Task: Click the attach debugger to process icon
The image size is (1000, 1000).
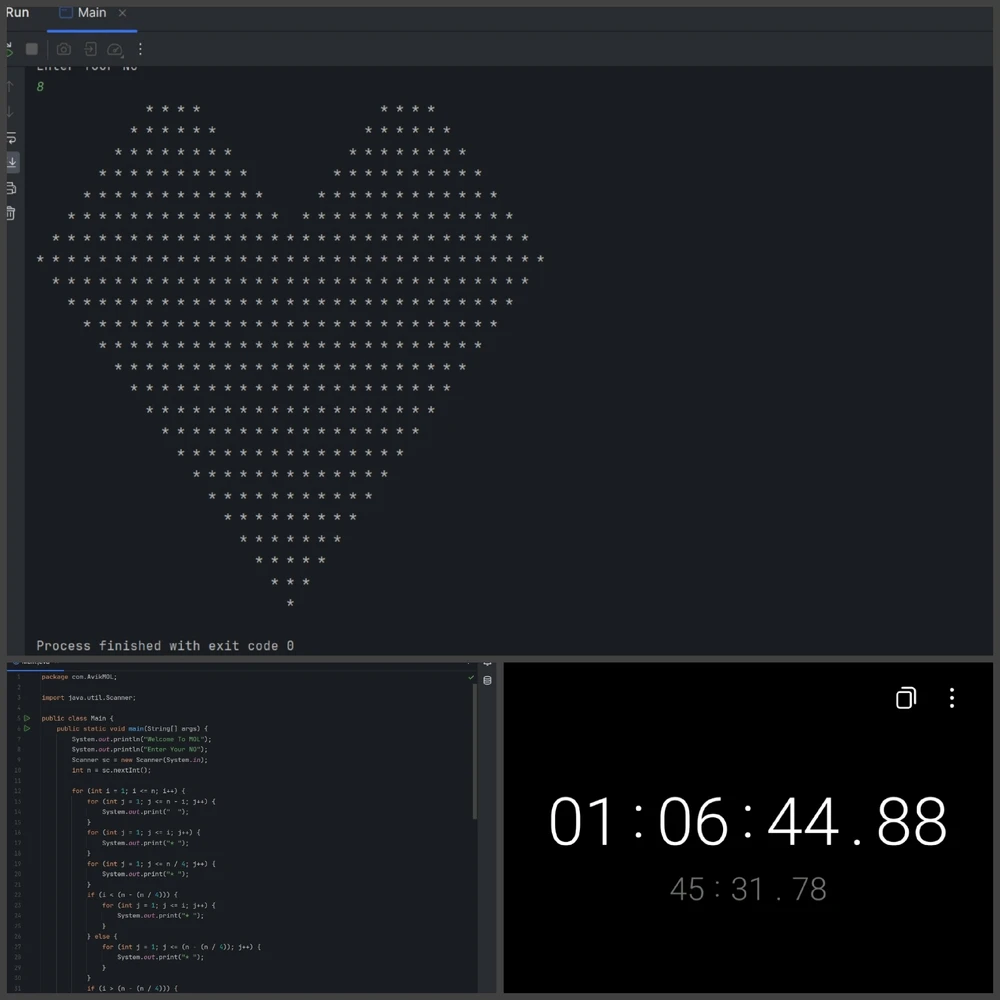Action: (90, 49)
